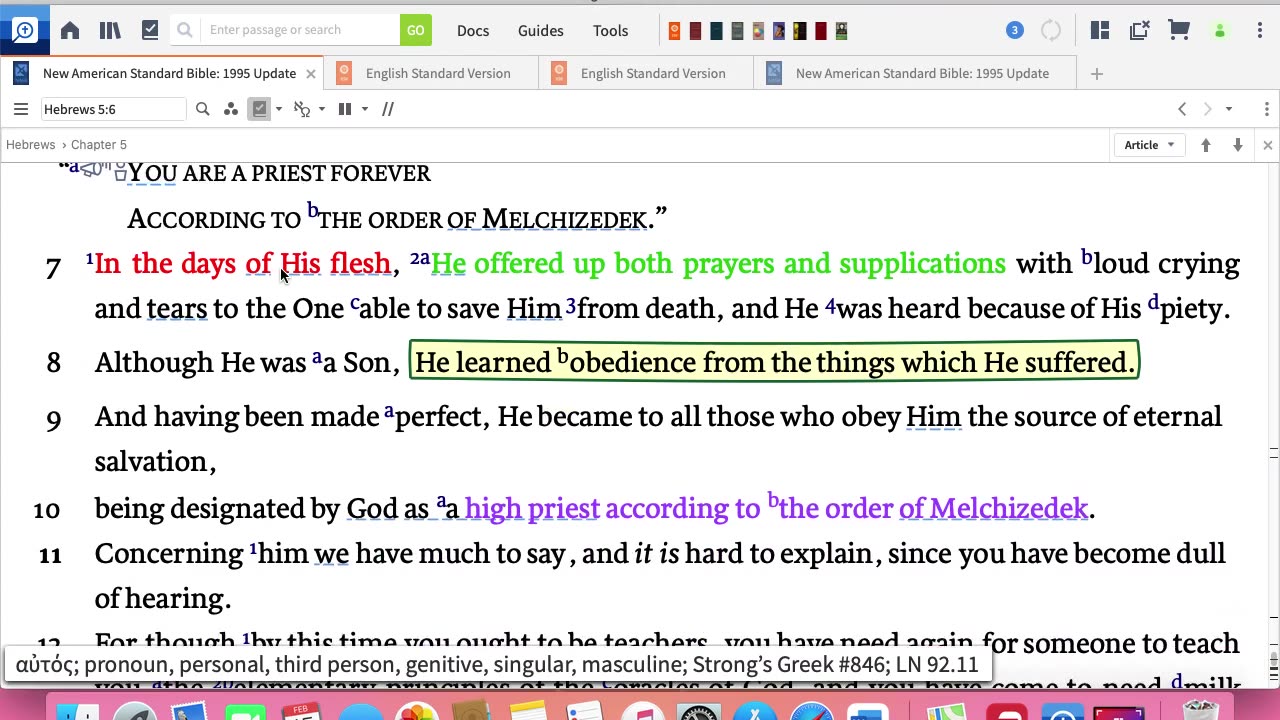Click the Hebrews breadcrumb
Screen dimensions: 1280x720
click(30, 145)
